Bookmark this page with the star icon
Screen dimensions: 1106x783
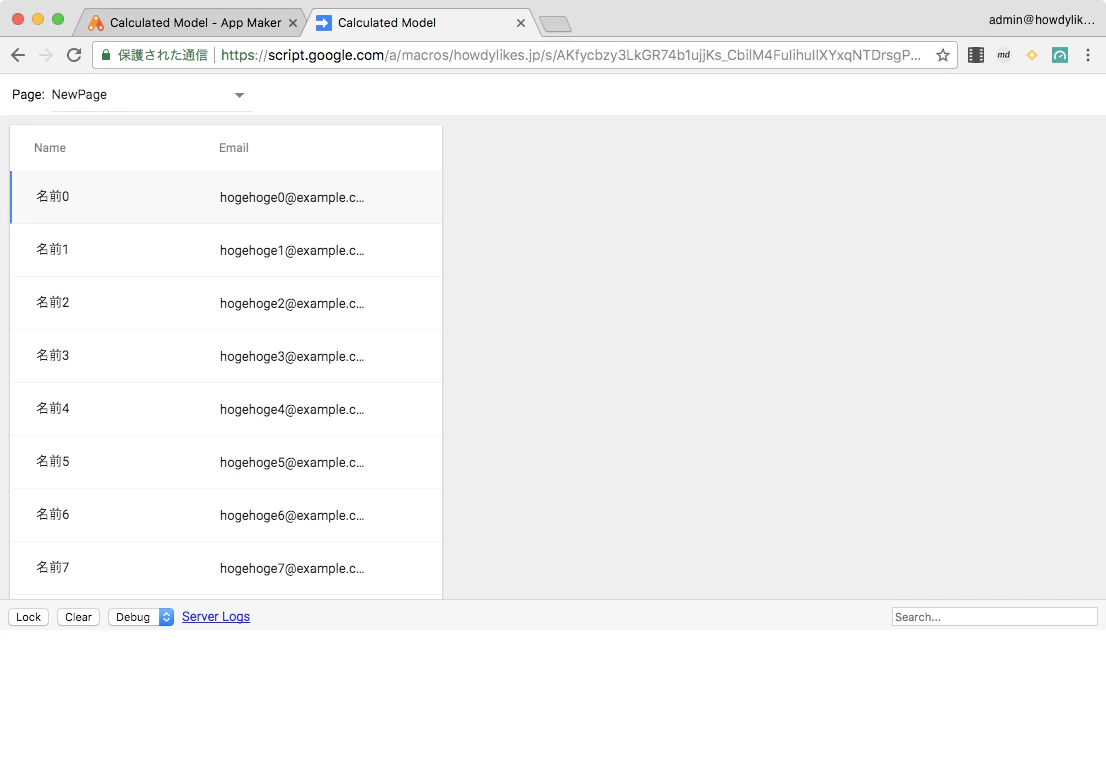943,55
